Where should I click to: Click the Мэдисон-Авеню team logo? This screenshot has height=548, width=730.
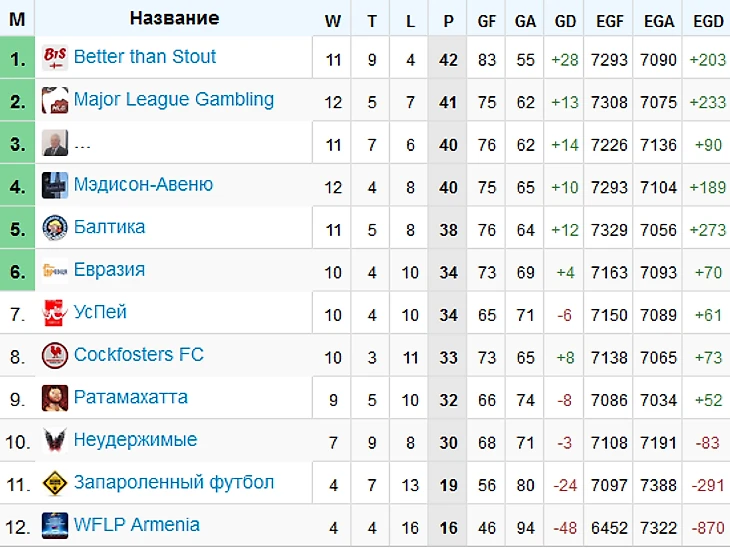pos(55,185)
